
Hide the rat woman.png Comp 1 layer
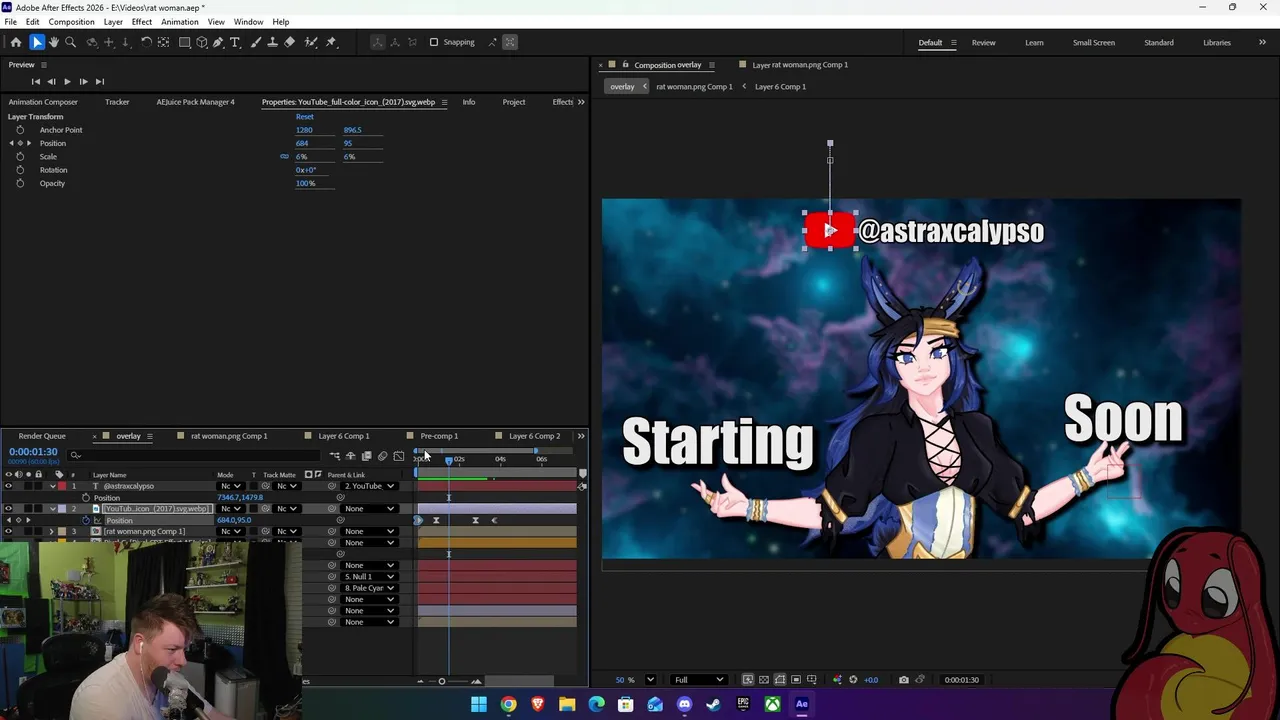[8, 531]
